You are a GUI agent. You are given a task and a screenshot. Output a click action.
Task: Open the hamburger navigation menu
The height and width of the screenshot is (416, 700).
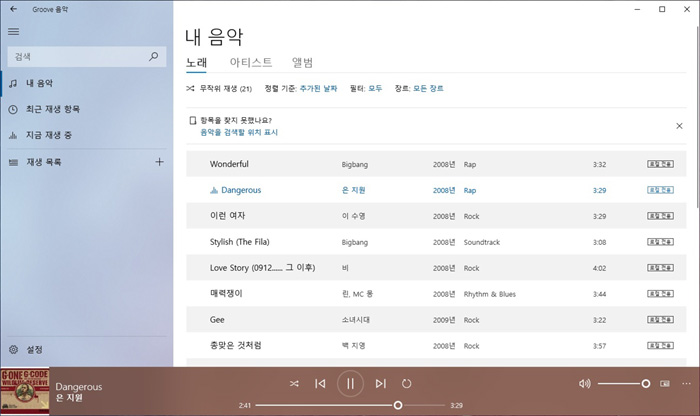click(x=13, y=31)
